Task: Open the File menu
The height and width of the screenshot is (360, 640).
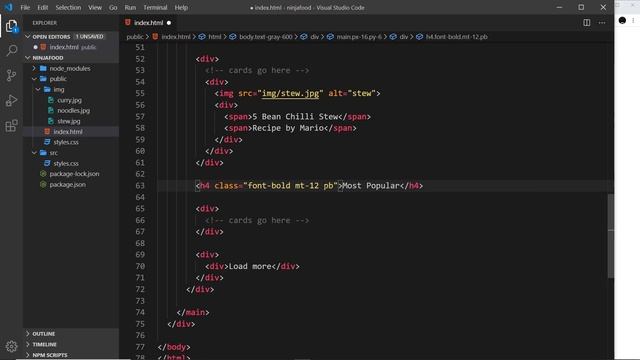Action: pyautogui.click(x=25, y=7)
